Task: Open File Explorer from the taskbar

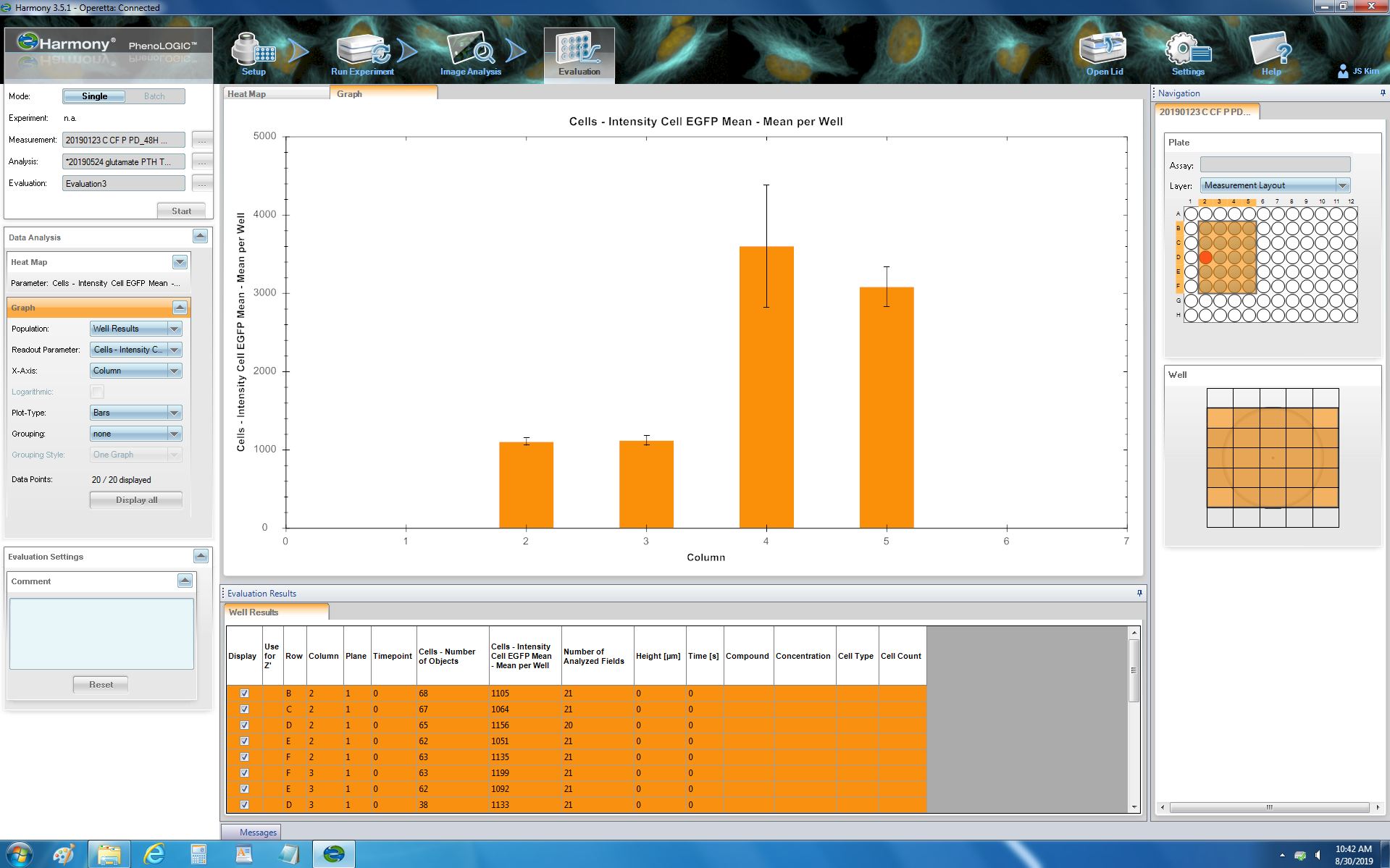Action: pyautogui.click(x=109, y=854)
